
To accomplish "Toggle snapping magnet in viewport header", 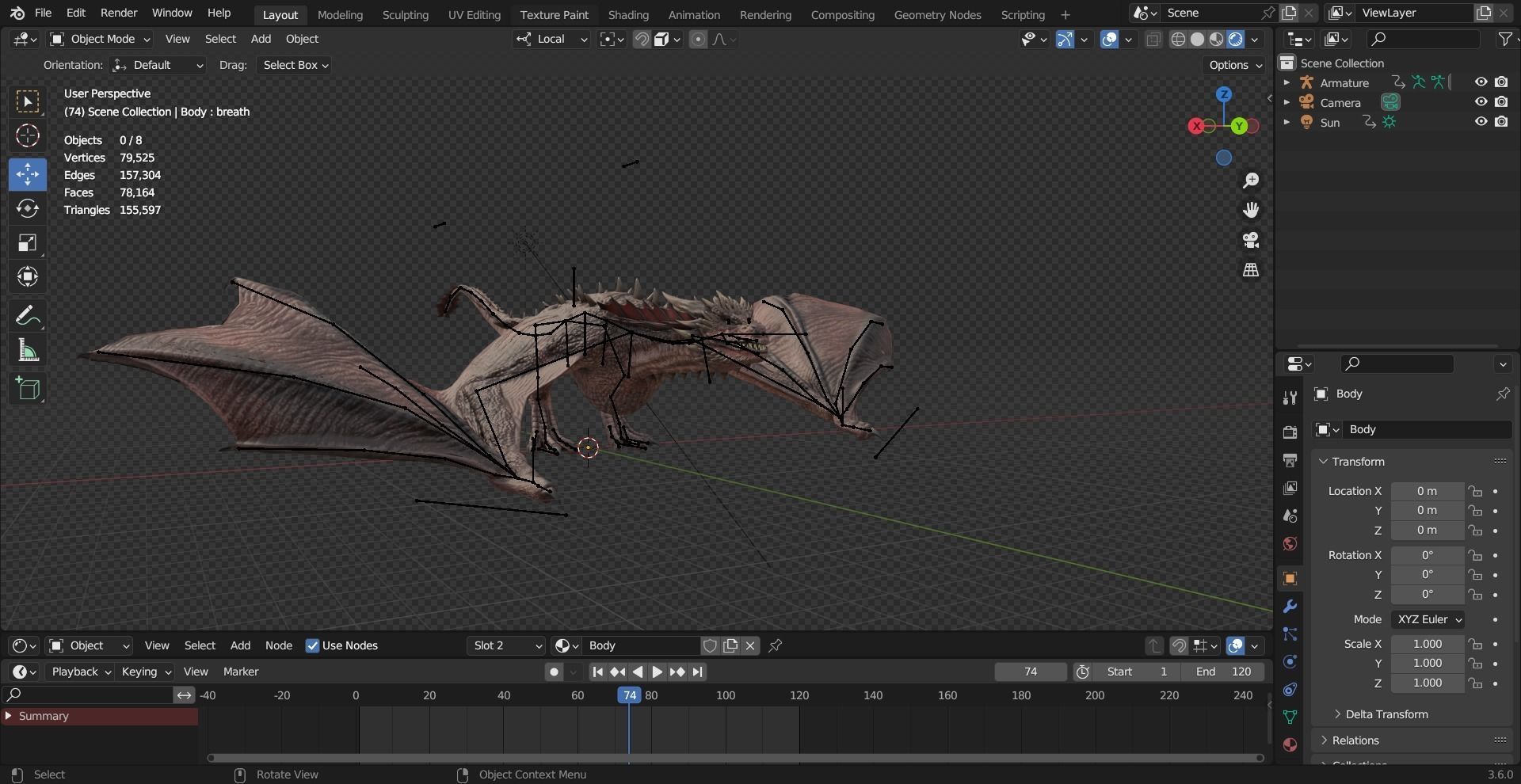I will pos(642,39).
